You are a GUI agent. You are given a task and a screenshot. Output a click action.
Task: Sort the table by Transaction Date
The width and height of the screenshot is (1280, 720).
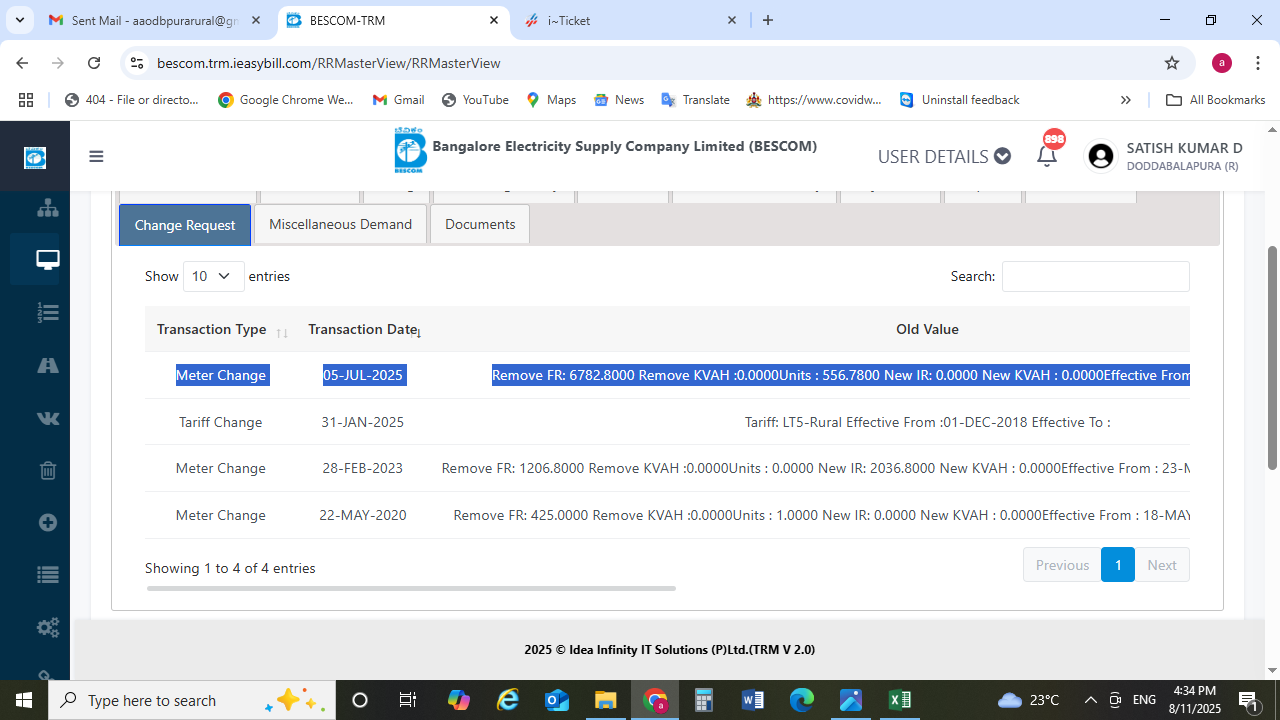coord(365,330)
